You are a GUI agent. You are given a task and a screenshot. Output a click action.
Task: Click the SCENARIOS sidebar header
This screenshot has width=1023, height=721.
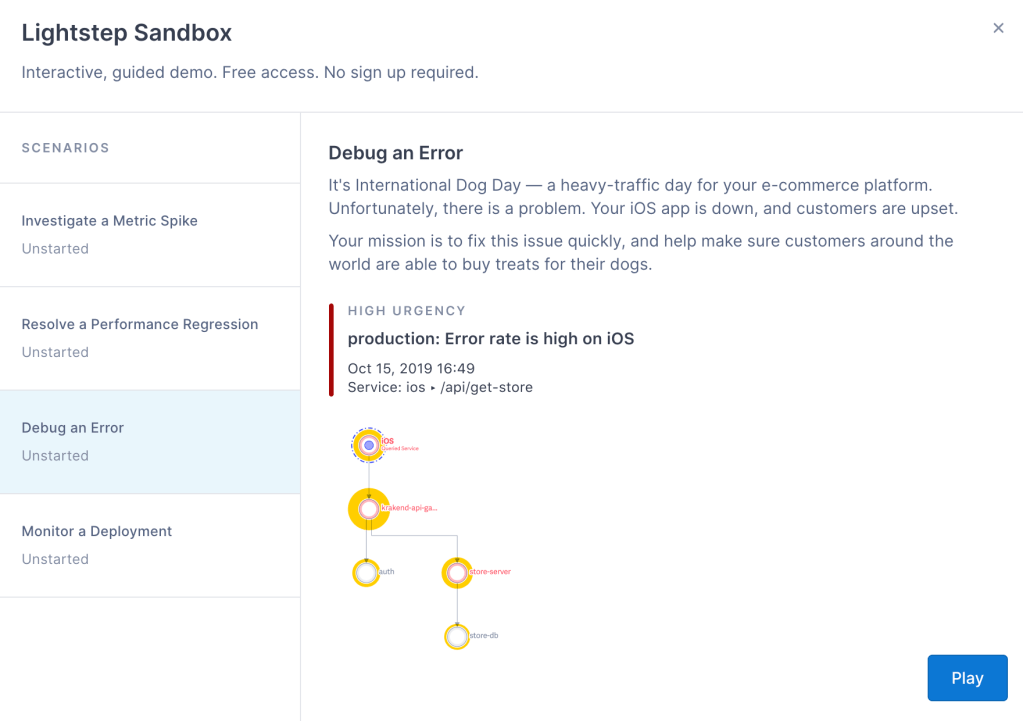(66, 148)
